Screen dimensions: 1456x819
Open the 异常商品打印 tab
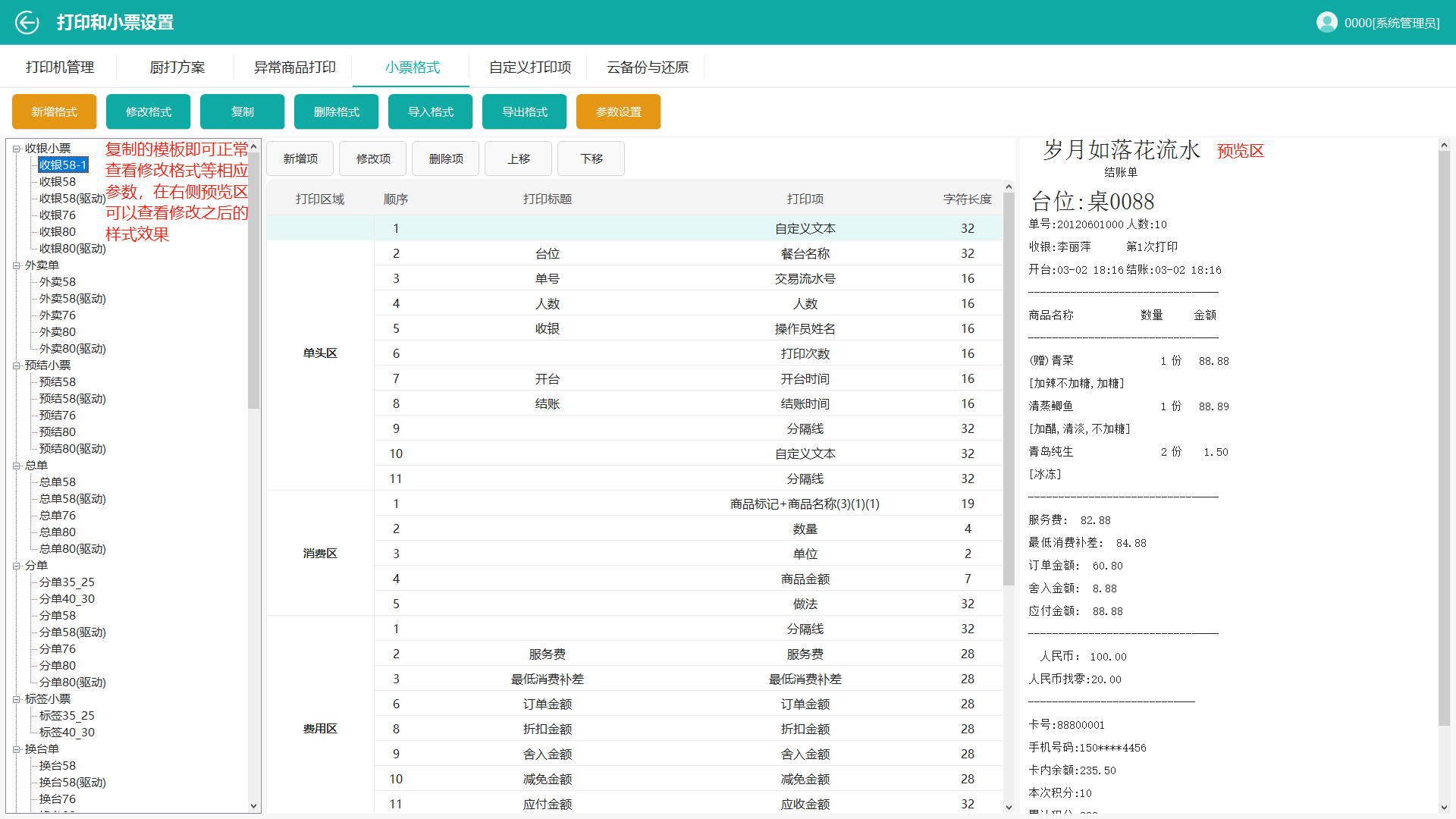[295, 67]
